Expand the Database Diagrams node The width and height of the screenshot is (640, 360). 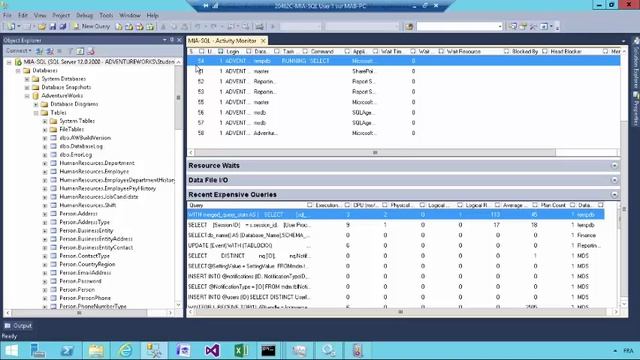pyautogui.click(x=36, y=104)
